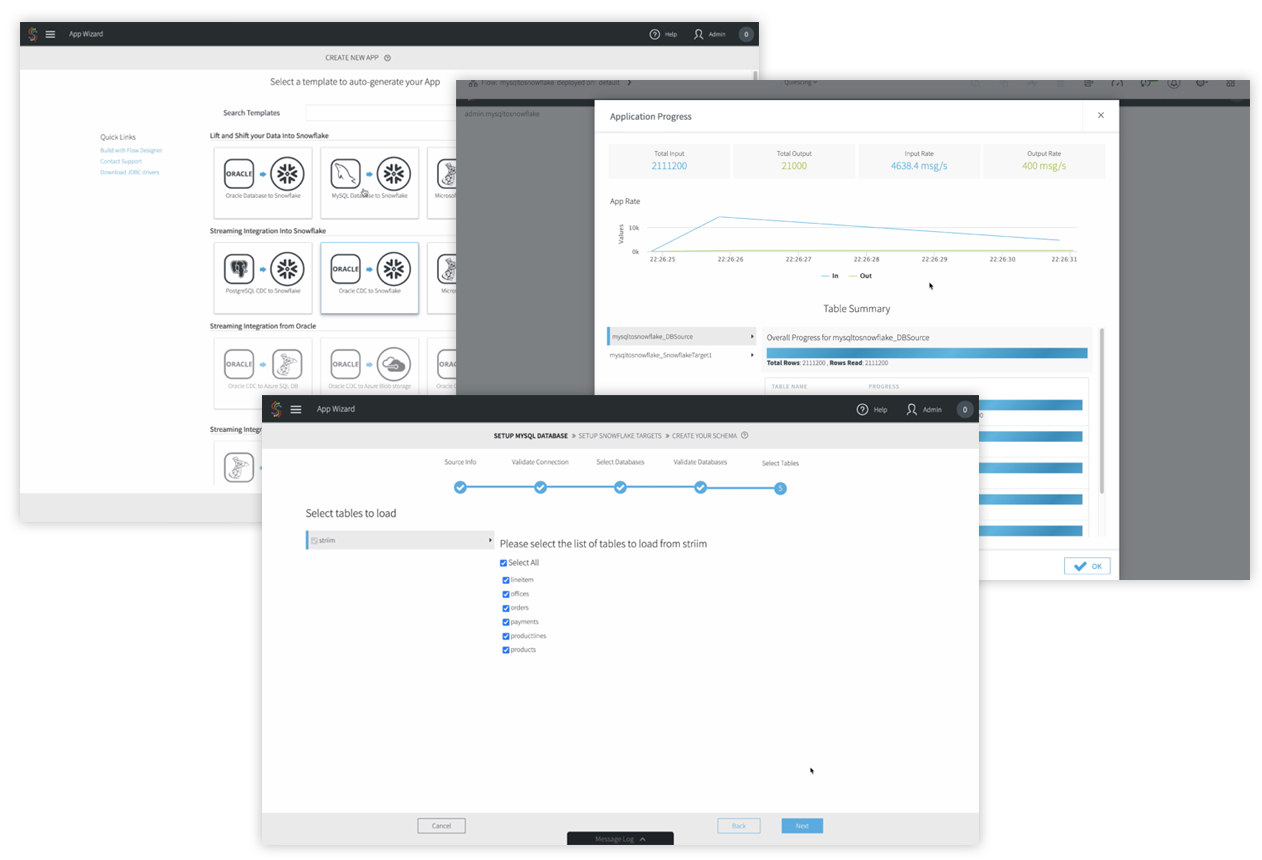Click the help icon beside CREATE YOUR SCHEMA
Image resolution: width=1262 pixels, height=860 pixels.
745,436
